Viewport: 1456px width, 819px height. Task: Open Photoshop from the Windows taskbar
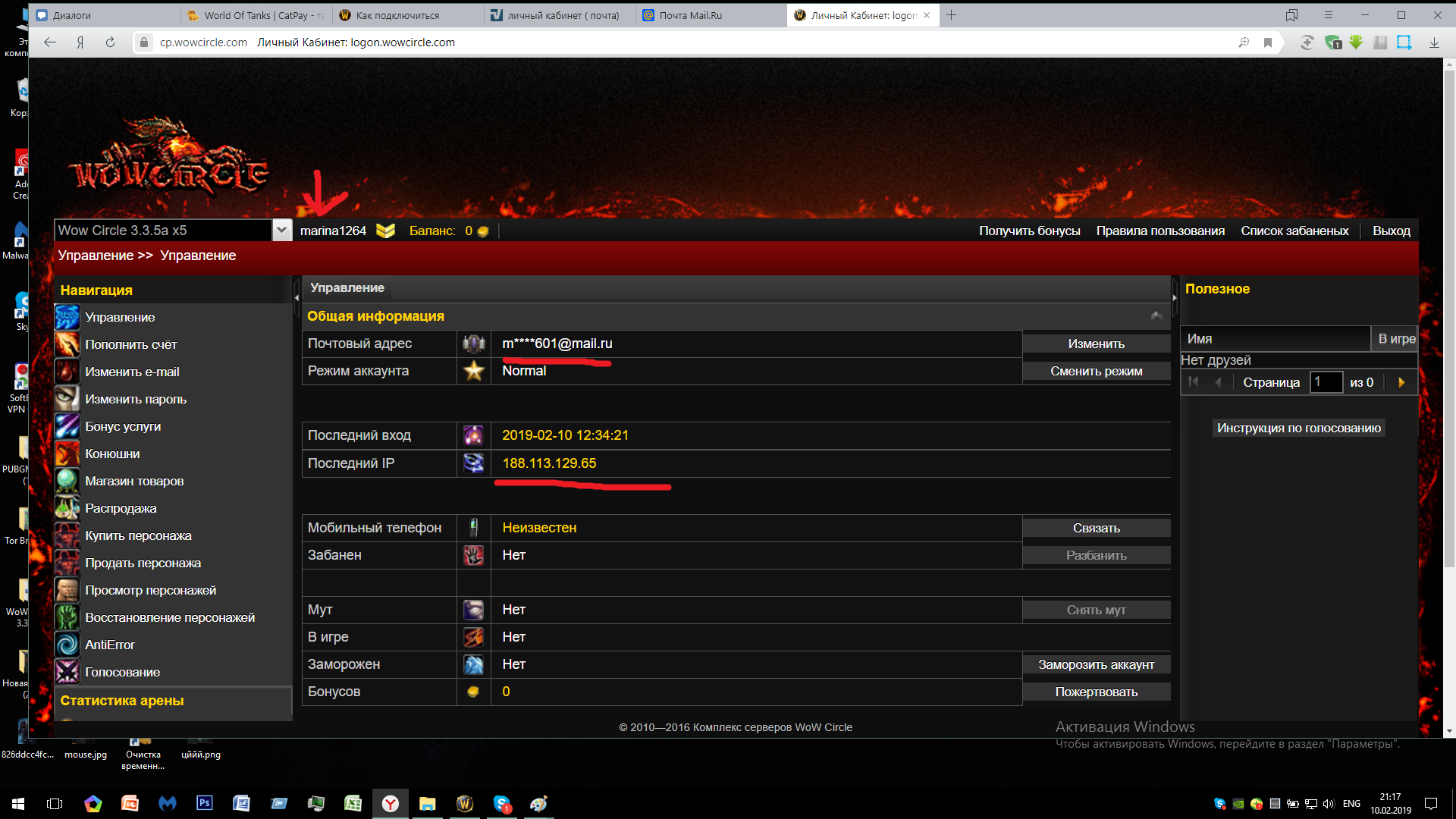[x=204, y=803]
